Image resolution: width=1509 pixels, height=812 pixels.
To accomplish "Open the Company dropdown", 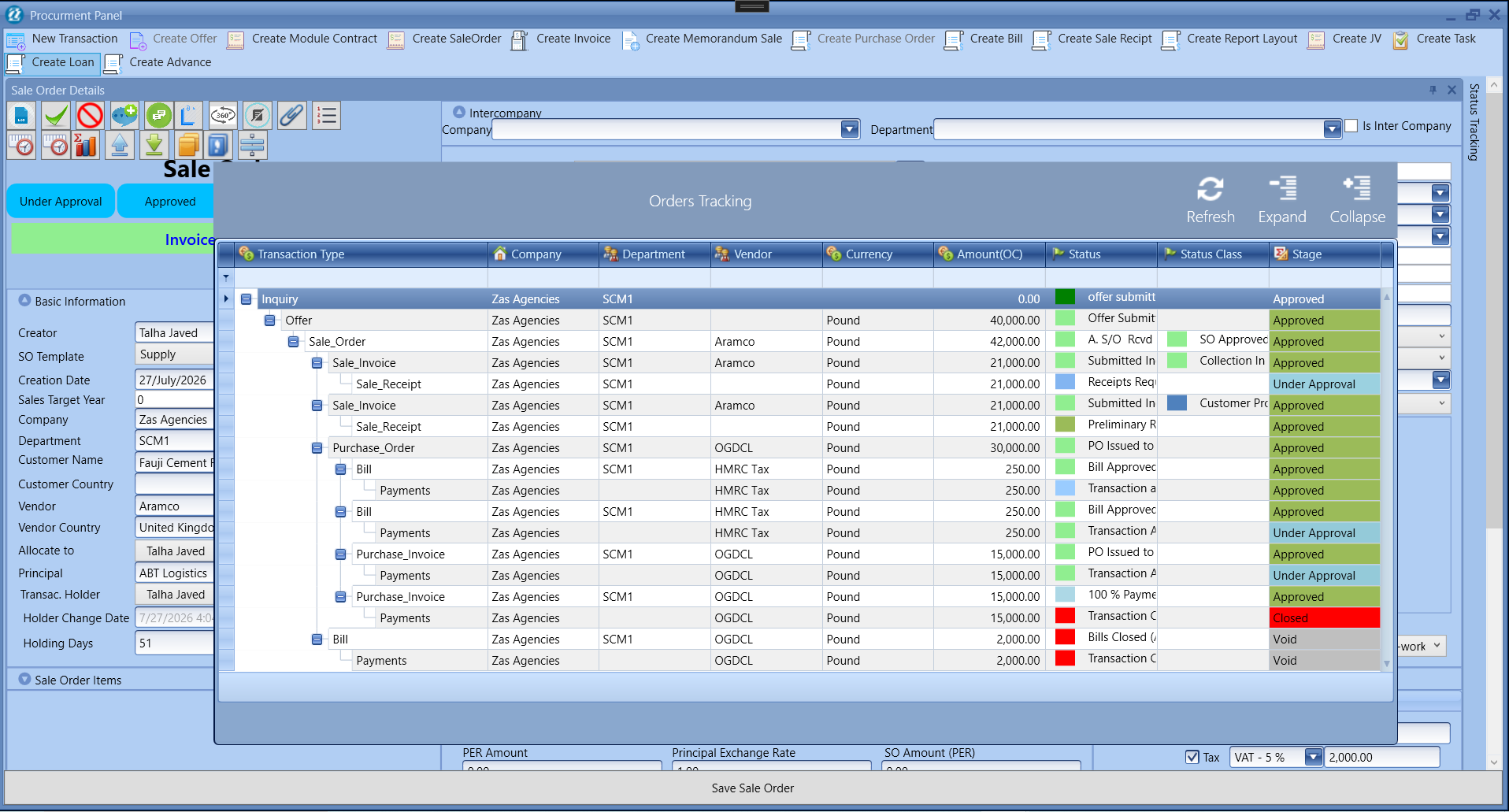I will [x=849, y=129].
